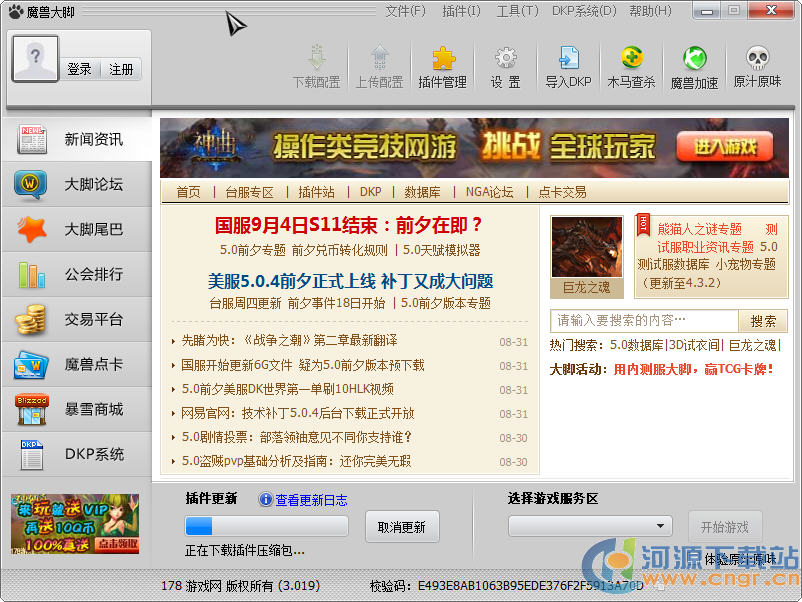Open the 文件(F) menu
Viewport: 802px width, 602px height.
click(405, 11)
